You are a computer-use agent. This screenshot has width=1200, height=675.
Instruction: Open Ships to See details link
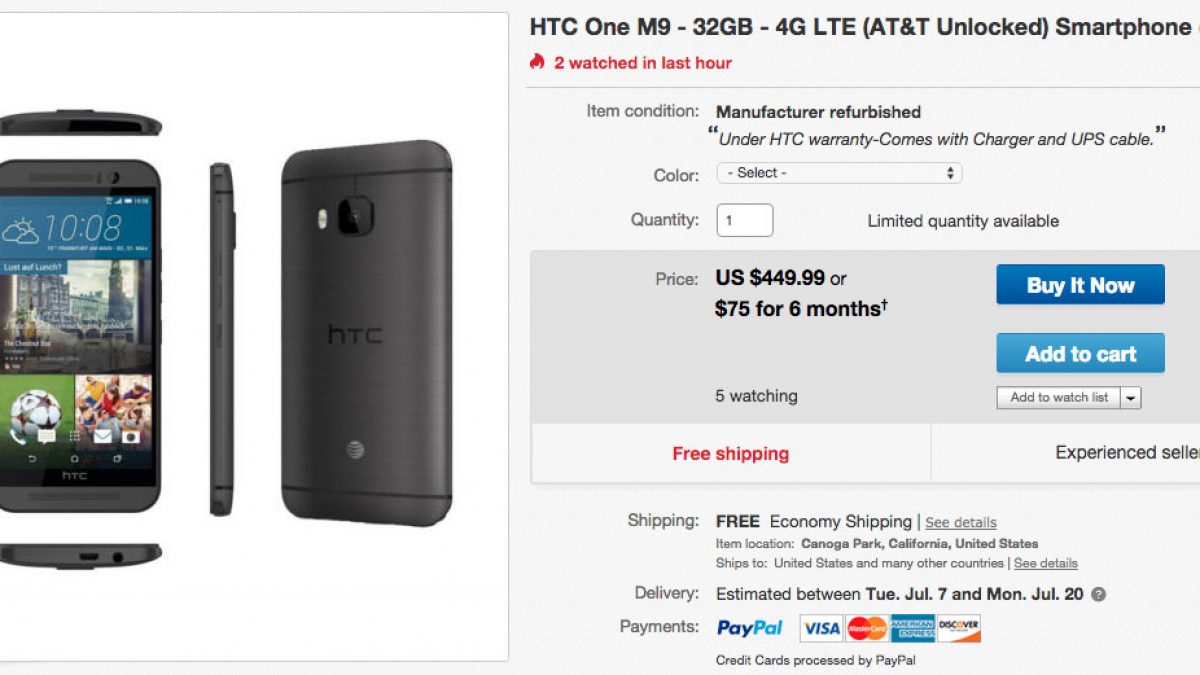1045,563
